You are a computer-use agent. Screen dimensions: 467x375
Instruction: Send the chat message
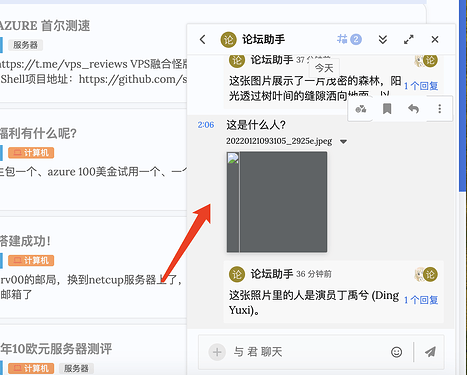pos(430,352)
